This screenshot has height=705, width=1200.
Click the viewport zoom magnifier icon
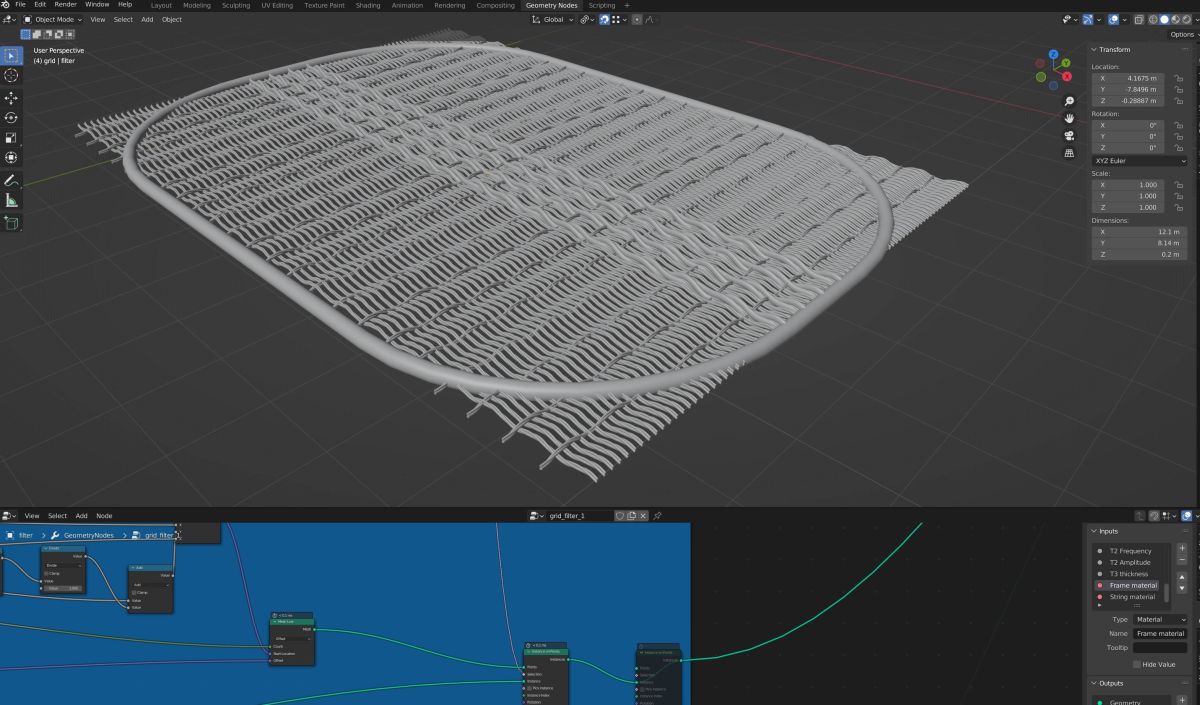coord(1069,102)
